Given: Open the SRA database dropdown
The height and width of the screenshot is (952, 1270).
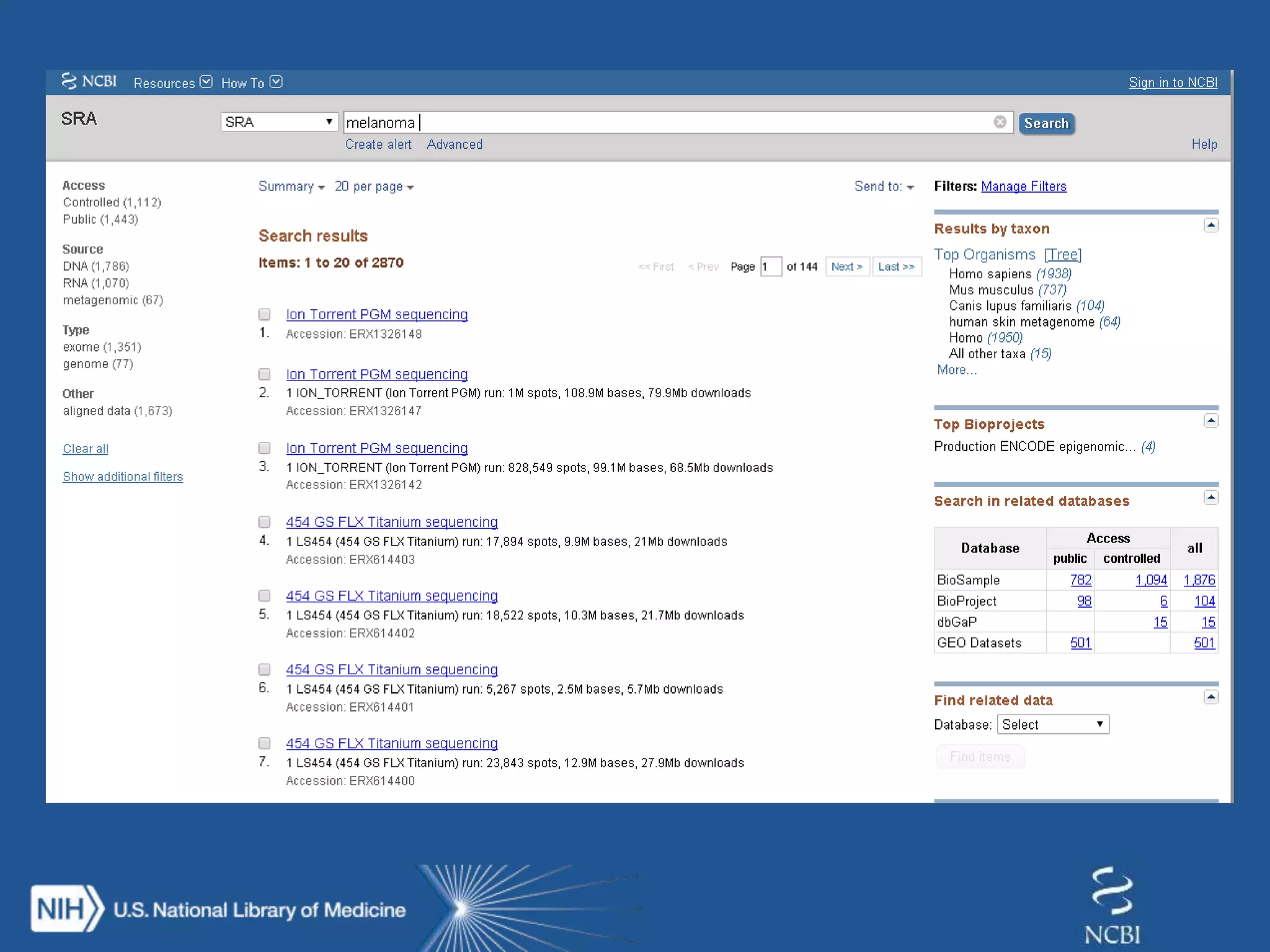Looking at the screenshot, I should tap(279, 122).
